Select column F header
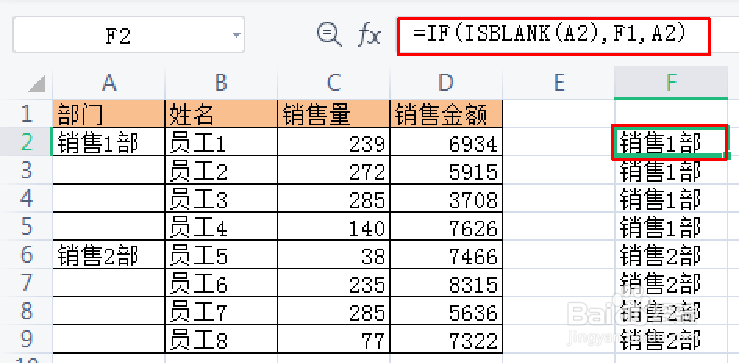740x363 pixels. coord(671,83)
